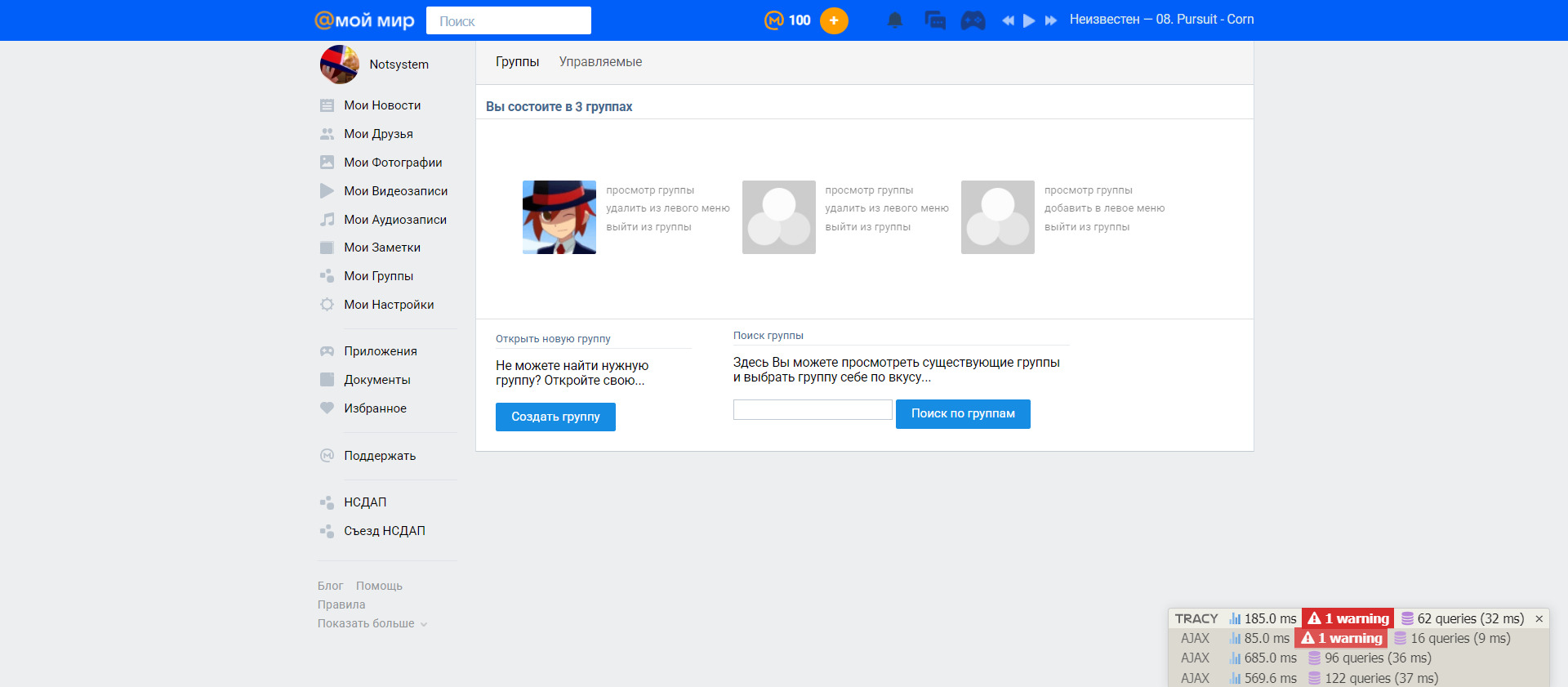This screenshot has height=687, width=1568.
Task: Switch to the Управляемые tab
Action: [600, 62]
